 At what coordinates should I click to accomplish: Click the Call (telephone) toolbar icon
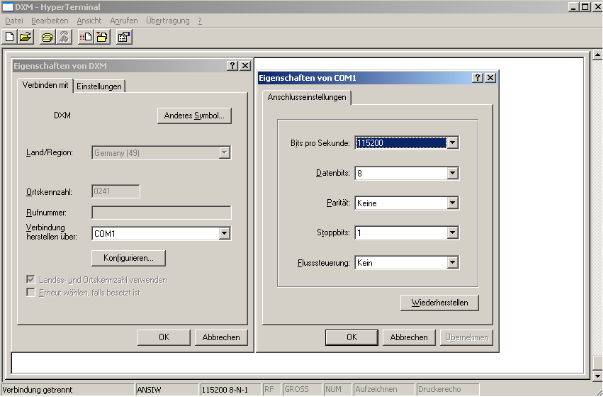click(x=48, y=37)
